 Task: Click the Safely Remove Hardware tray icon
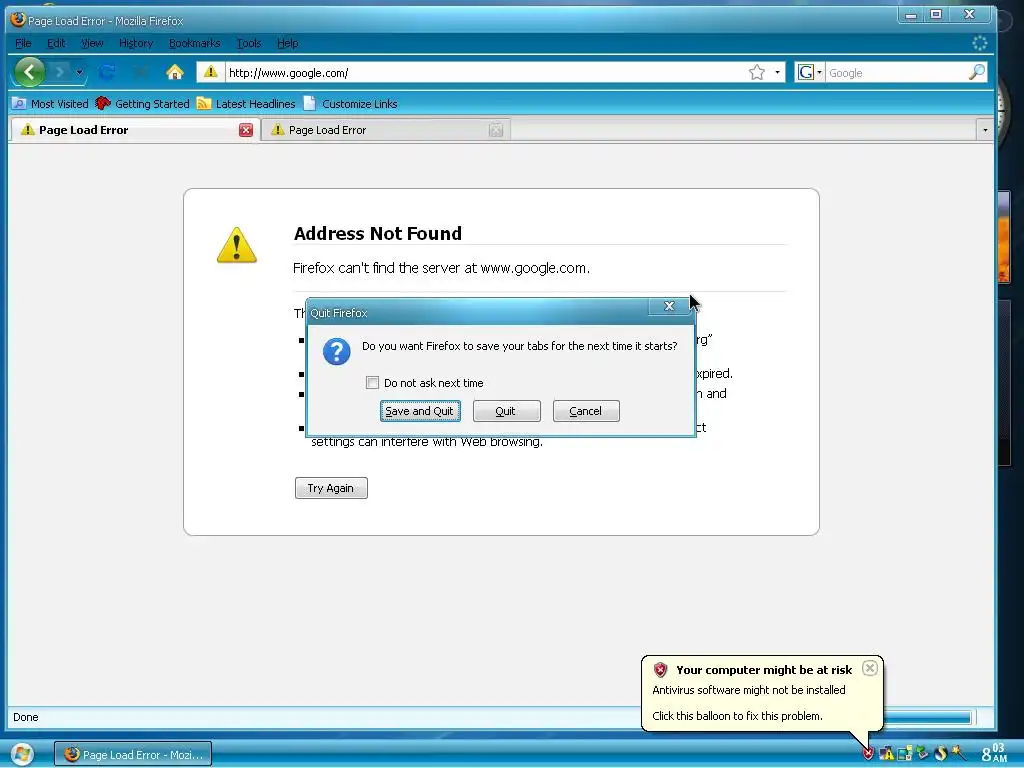pyautogui.click(x=922, y=753)
